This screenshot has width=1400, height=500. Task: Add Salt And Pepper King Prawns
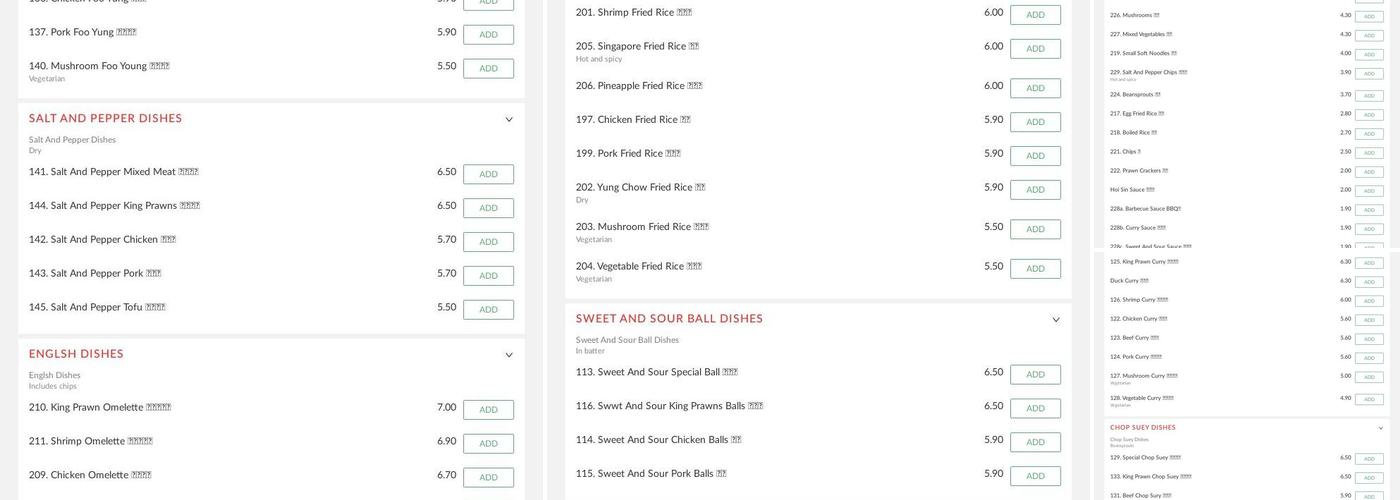coord(488,208)
